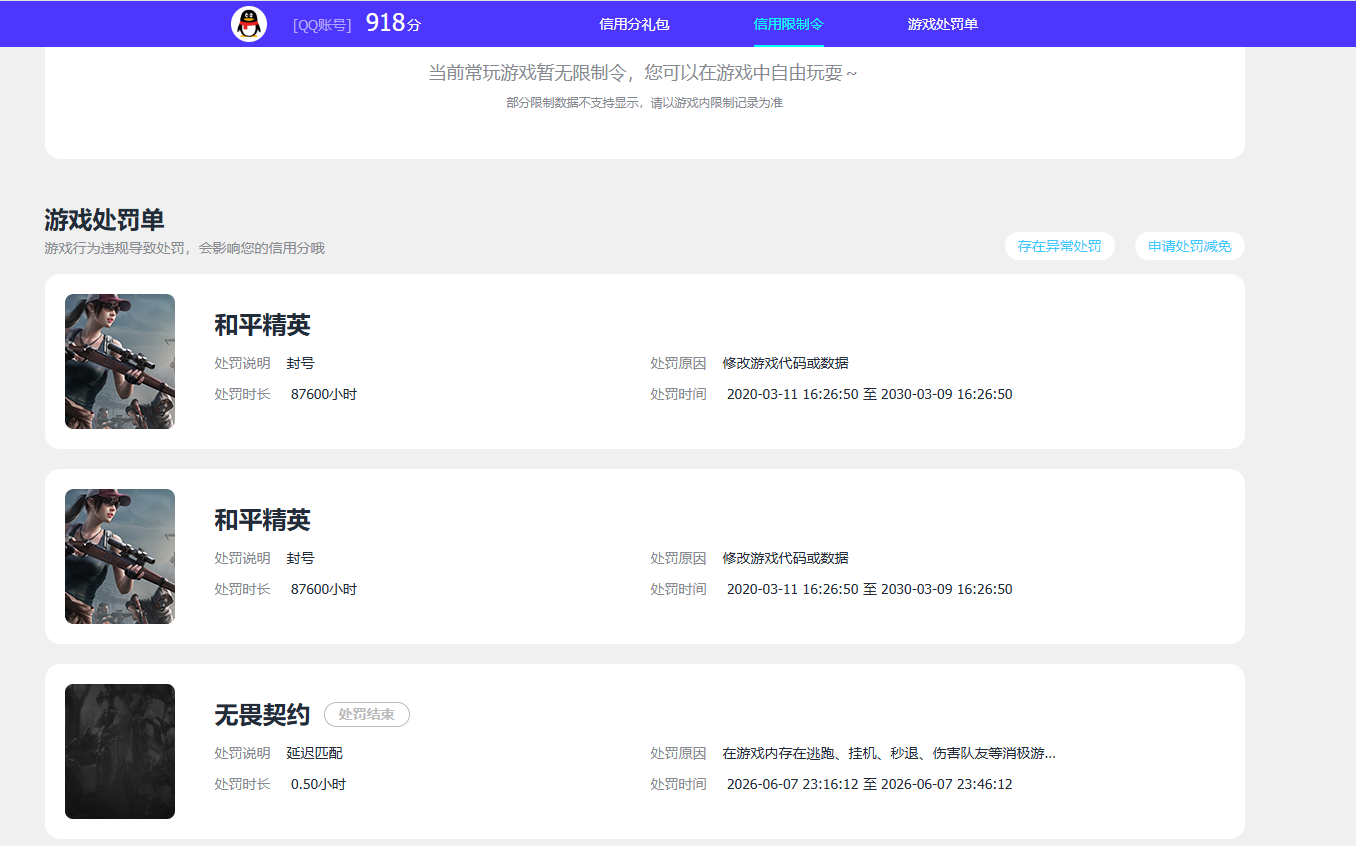Click the 存在异常处罚 button
Screen dimensions: 1356x846
(1060, 246)
